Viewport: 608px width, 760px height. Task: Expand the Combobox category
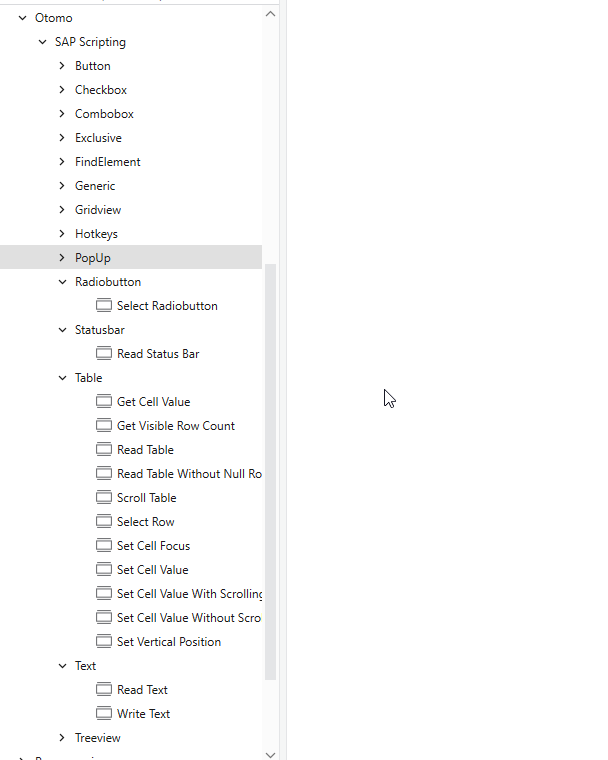pos(62,114)
